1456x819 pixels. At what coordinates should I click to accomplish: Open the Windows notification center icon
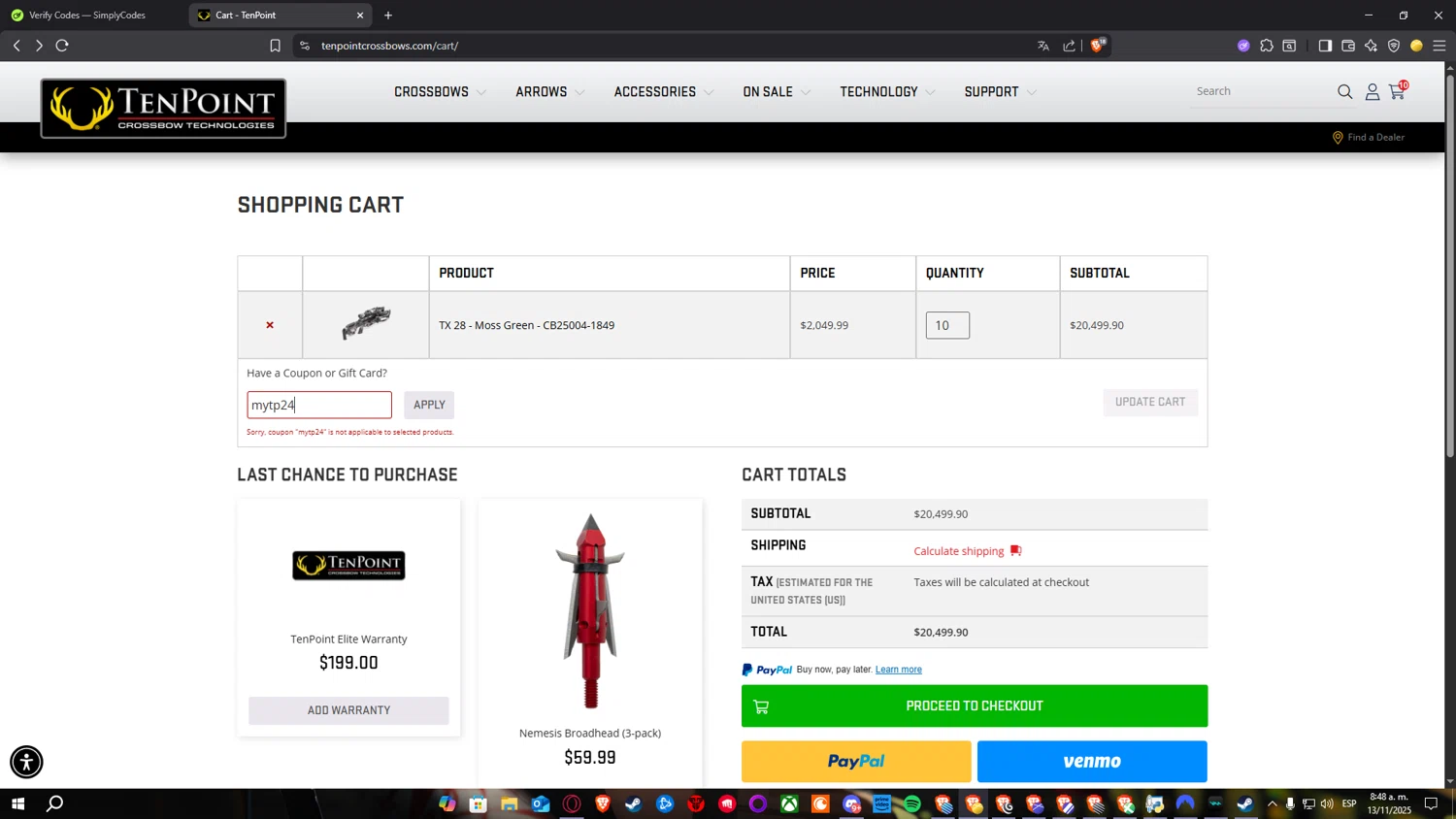coord(1431,803)
